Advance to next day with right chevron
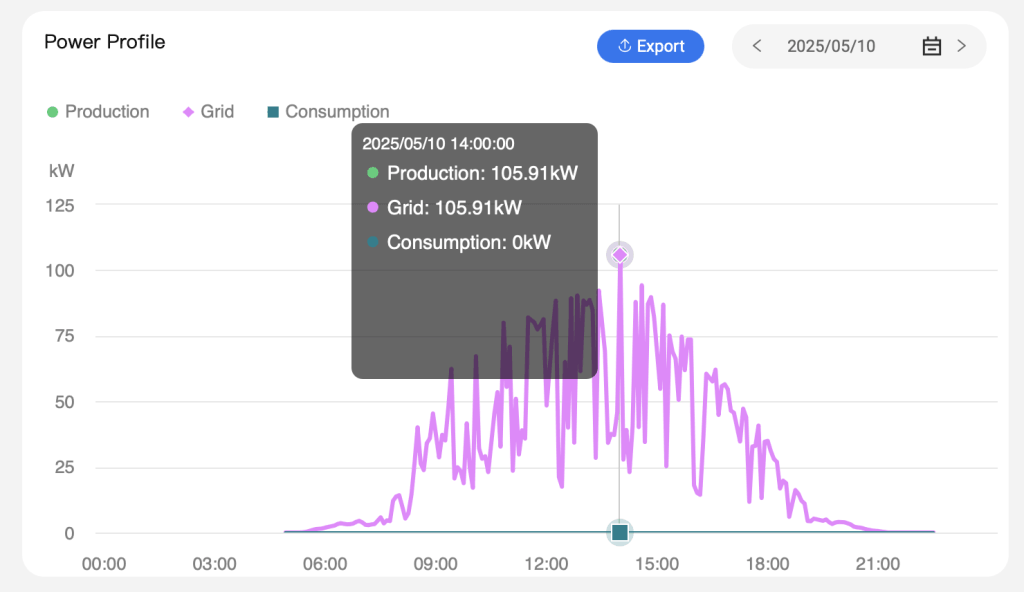Screen dimensions: 1024x592 point(961,46)
